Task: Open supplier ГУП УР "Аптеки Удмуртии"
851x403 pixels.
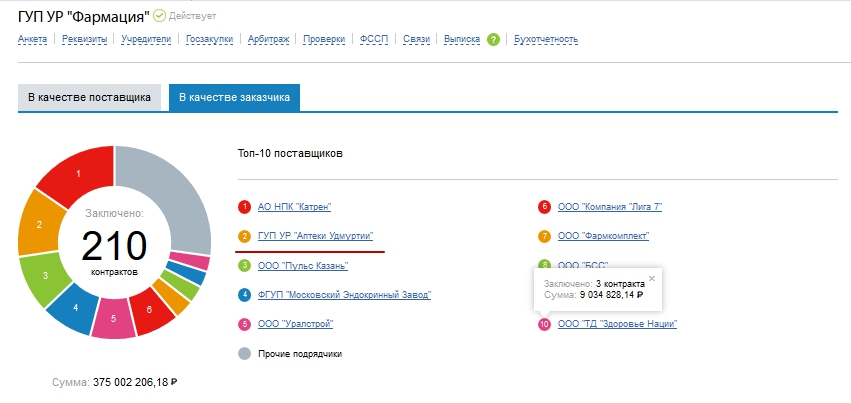Action: (x=315, y=236)
